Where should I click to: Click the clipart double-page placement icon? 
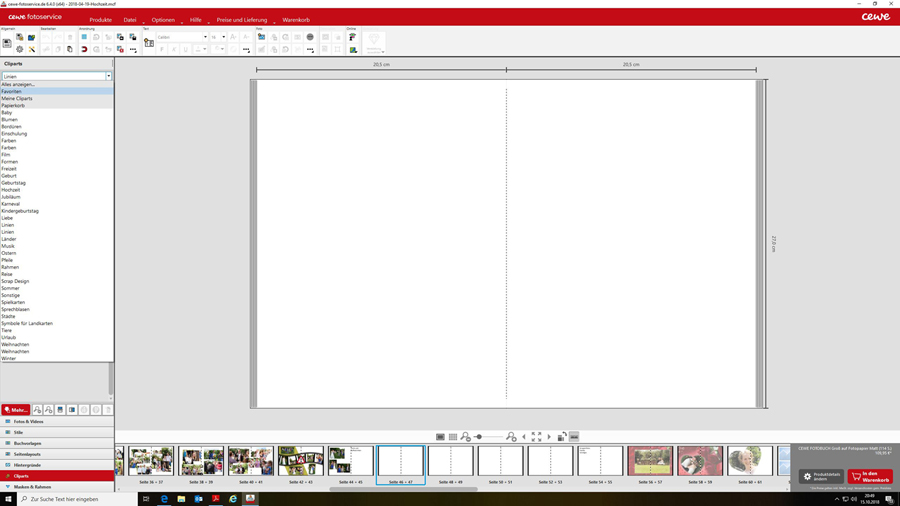click(72, 410)
